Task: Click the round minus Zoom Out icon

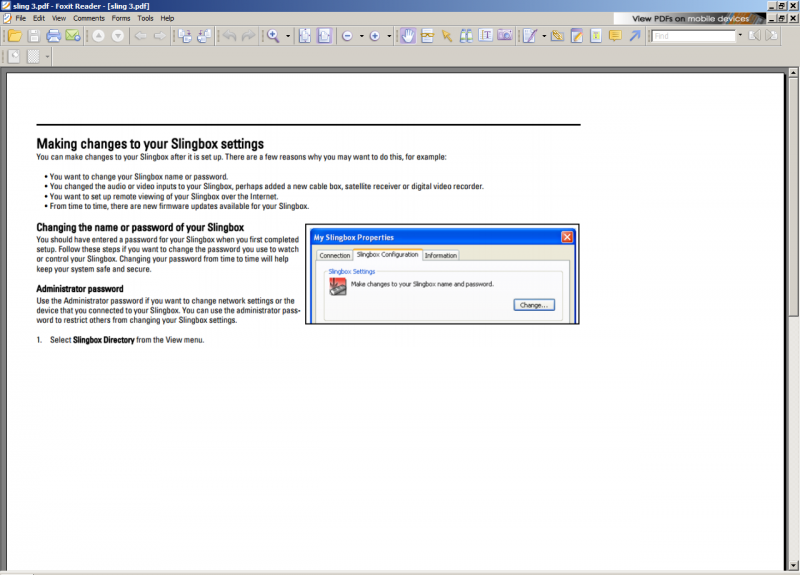Action: coord(347,36)
